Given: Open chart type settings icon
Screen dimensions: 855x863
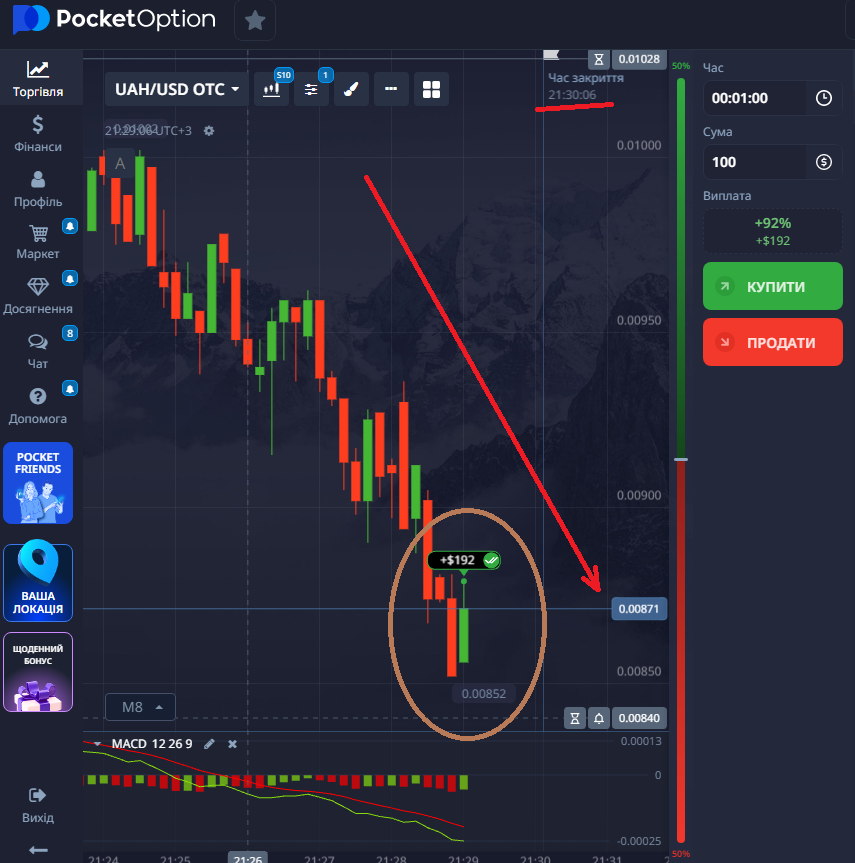Looking at the screenshot, I should 271,89.
